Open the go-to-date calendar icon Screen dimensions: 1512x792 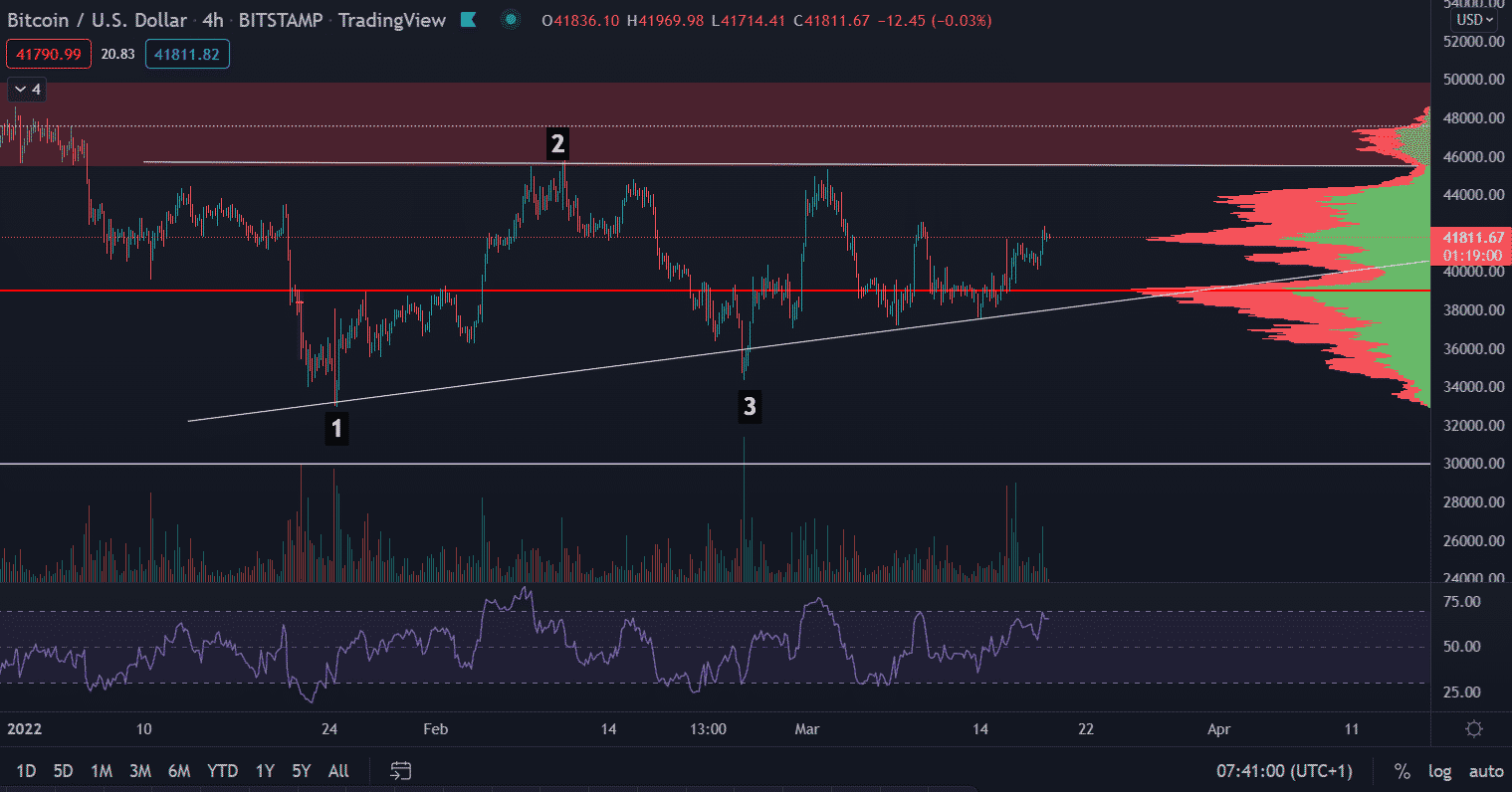click(400, 770)
